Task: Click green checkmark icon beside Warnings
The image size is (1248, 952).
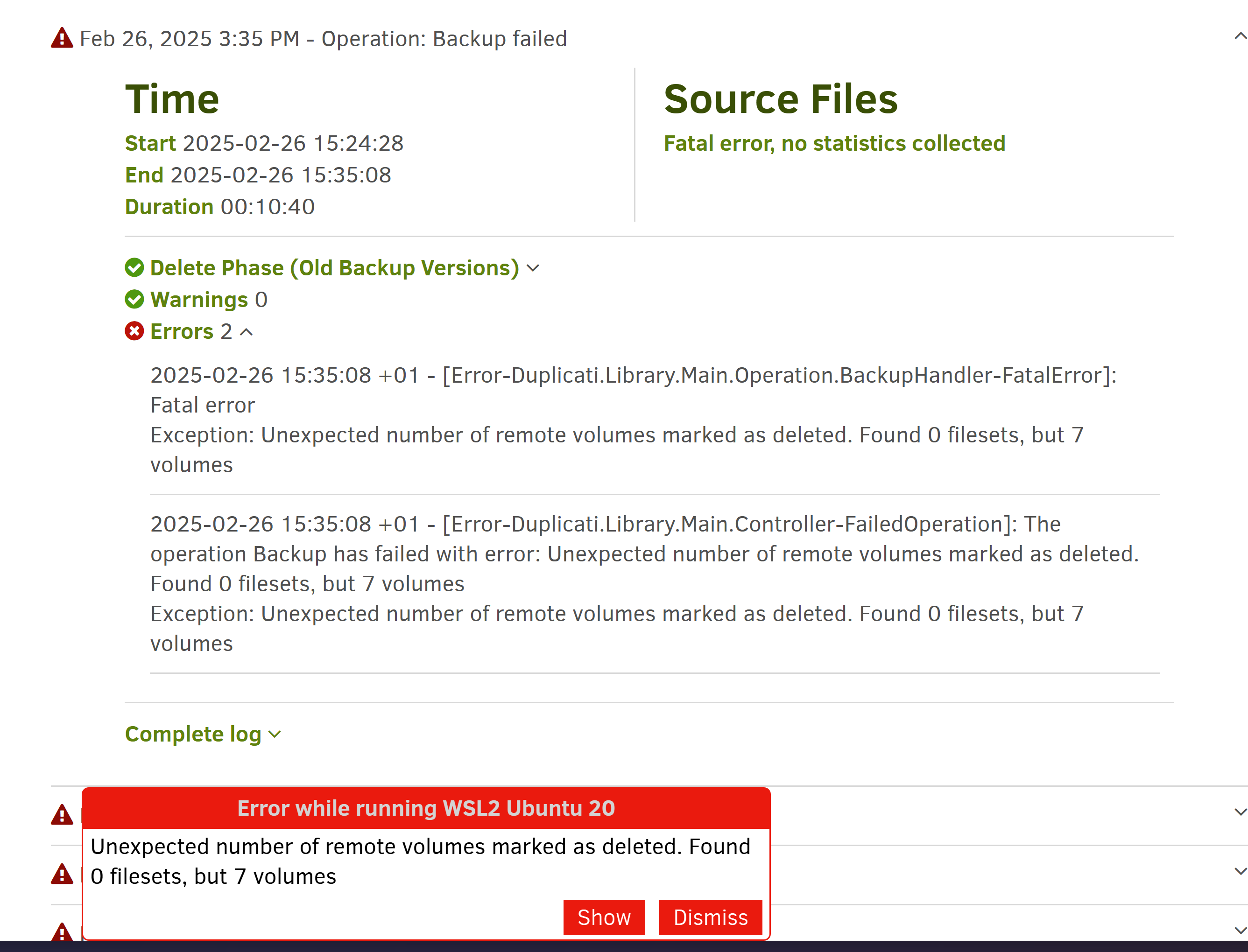Action: point(134,299)
